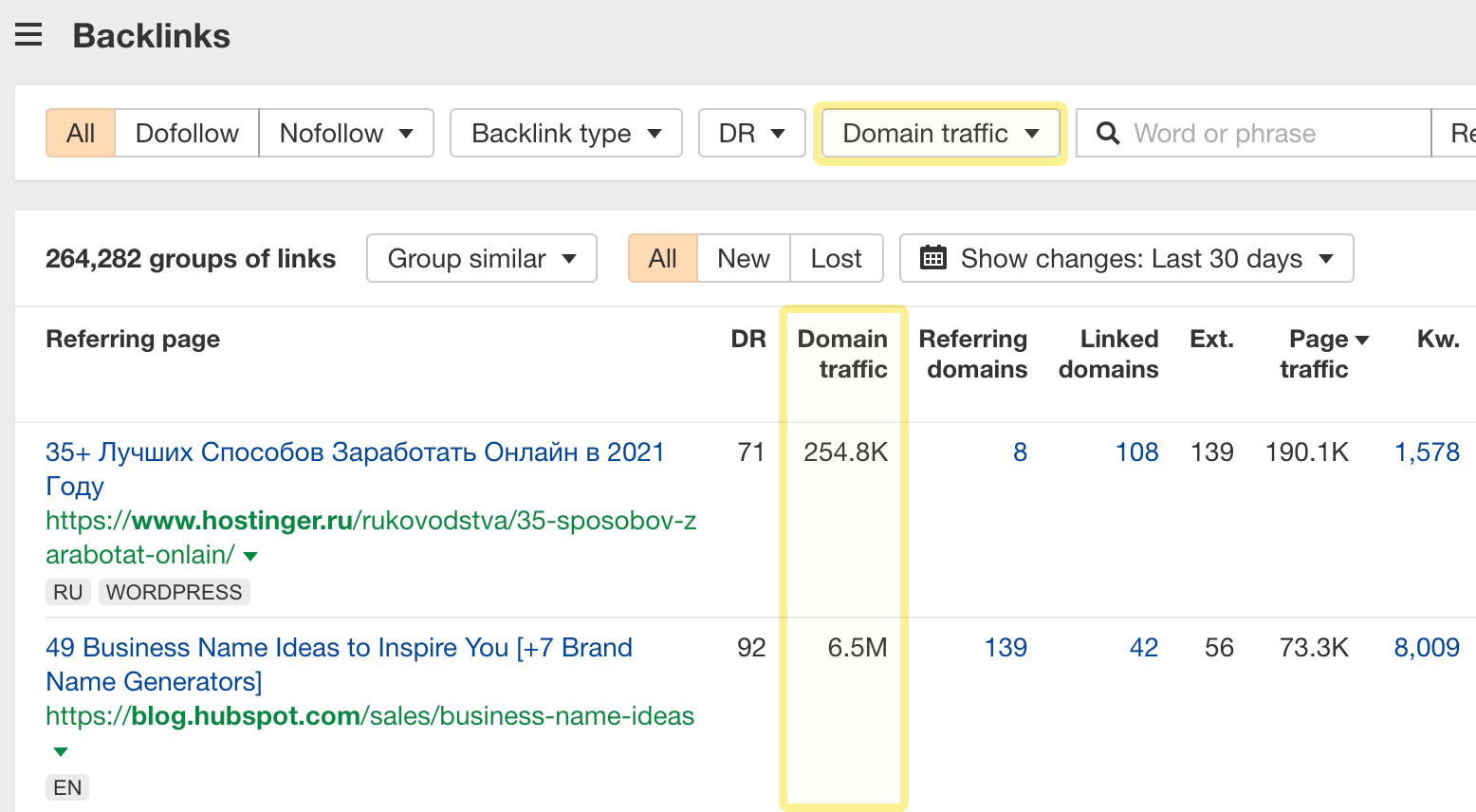Expand the blog.hubspot.com URL dropdown arrow
Viewport: 1476px width, 812px height.
(61, 751)
